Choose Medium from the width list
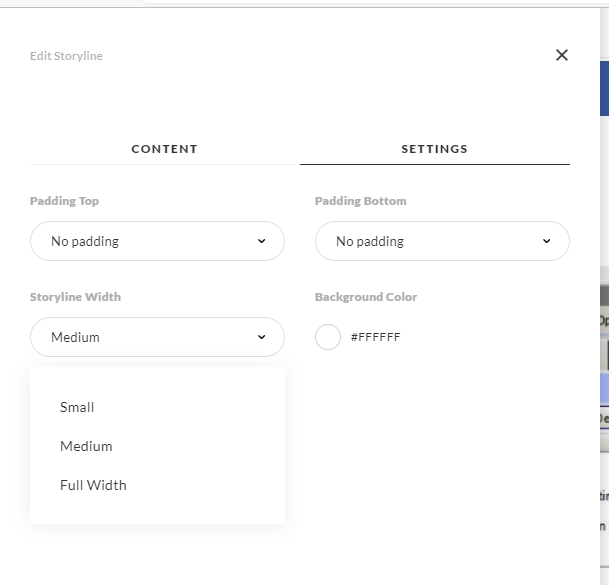Screen dimensions: 609x585 [x=86, y=446]
